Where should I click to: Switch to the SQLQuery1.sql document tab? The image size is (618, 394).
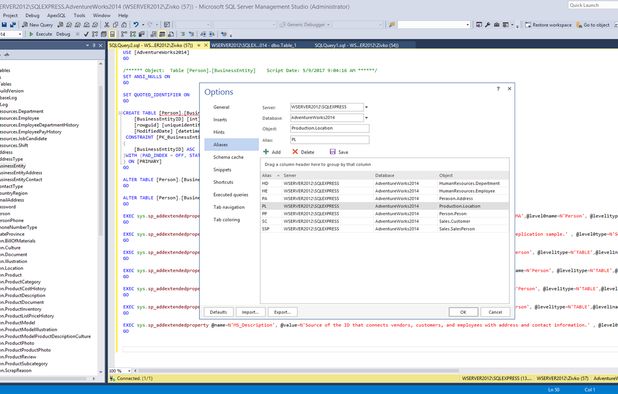[357, 45]
